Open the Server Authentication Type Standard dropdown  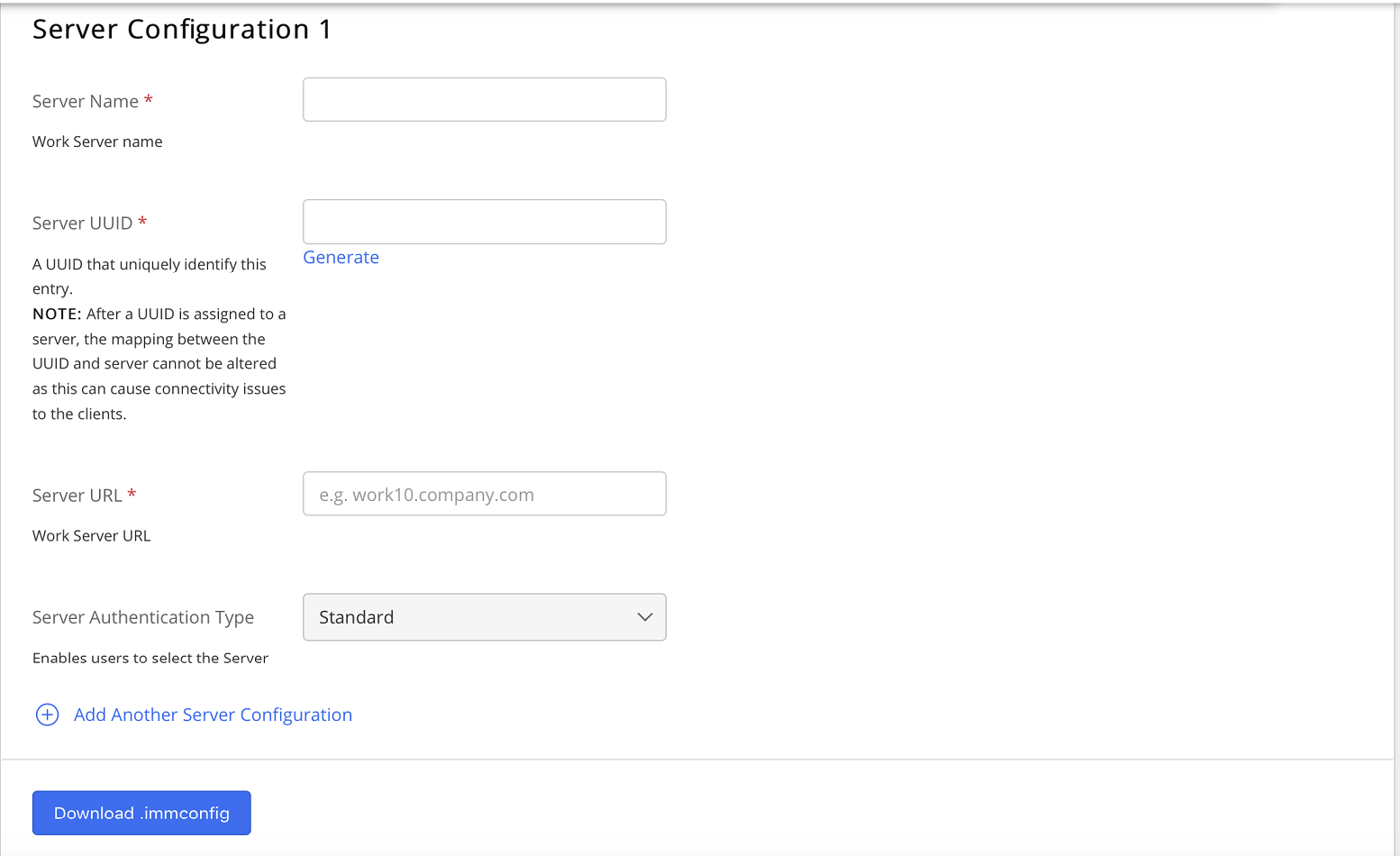pyautogui.click(x=484, y=617)
